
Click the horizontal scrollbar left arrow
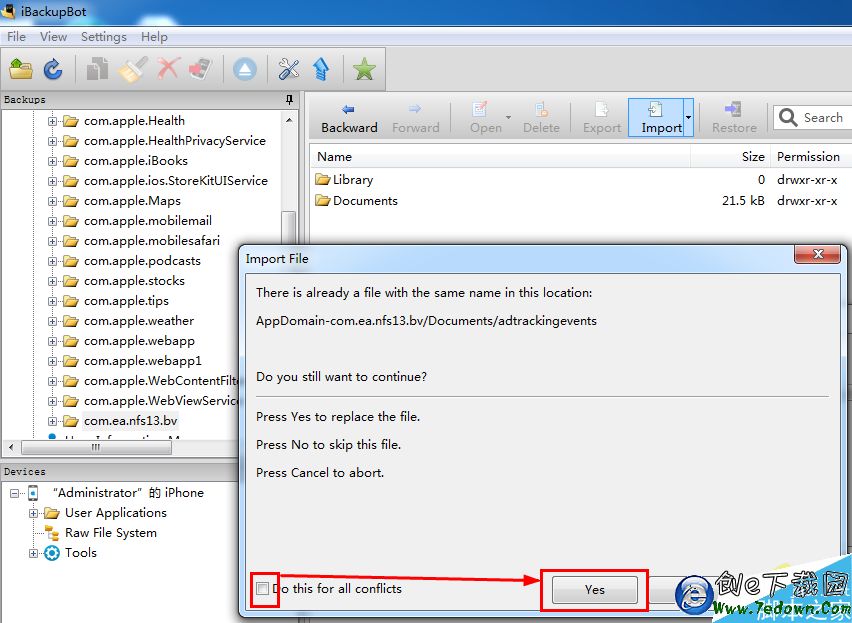click(11, 448)
